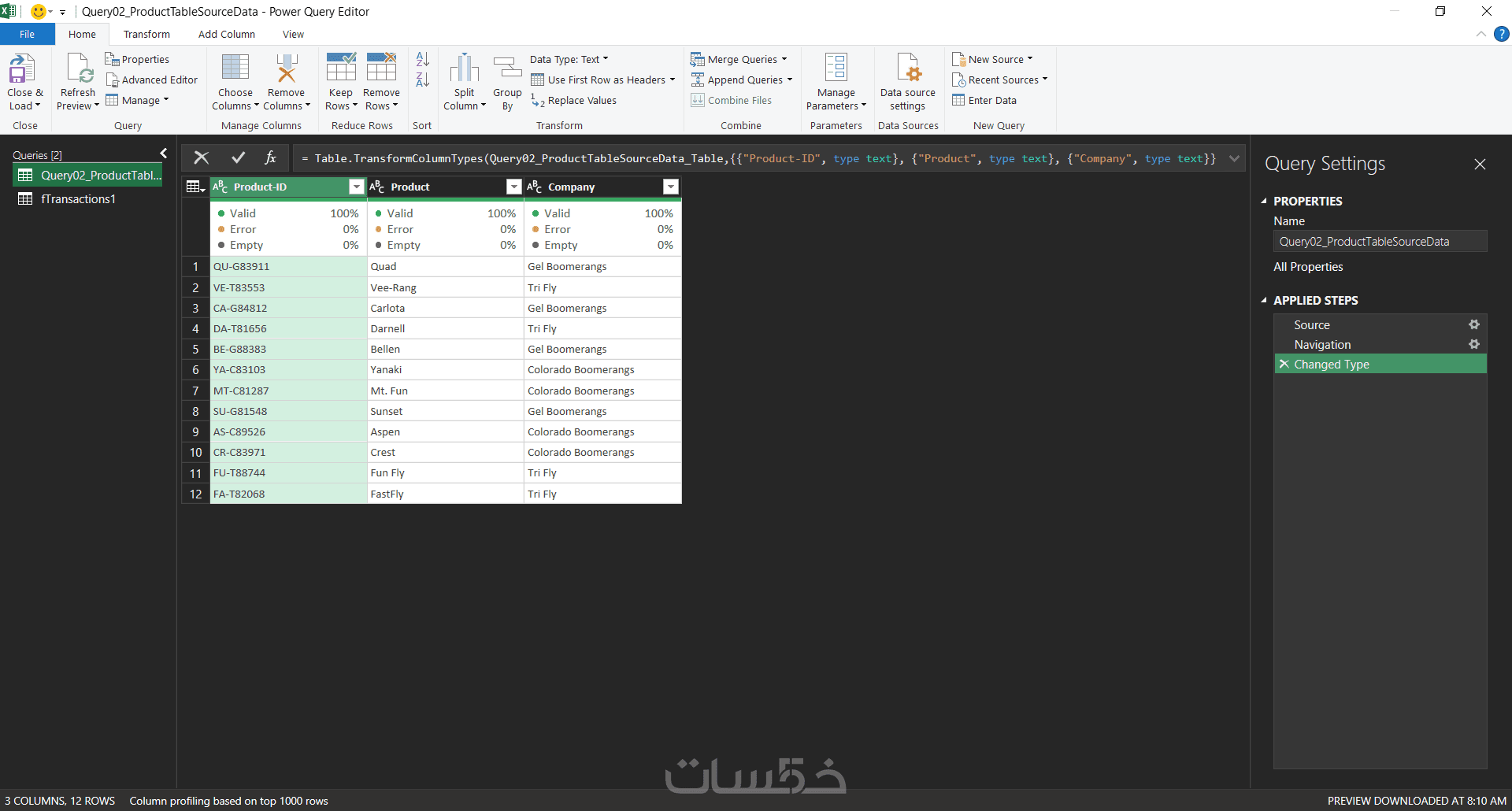Click the Close & Load icon
This screenshot has height=811, width=1512.
[x=22, y=69]
